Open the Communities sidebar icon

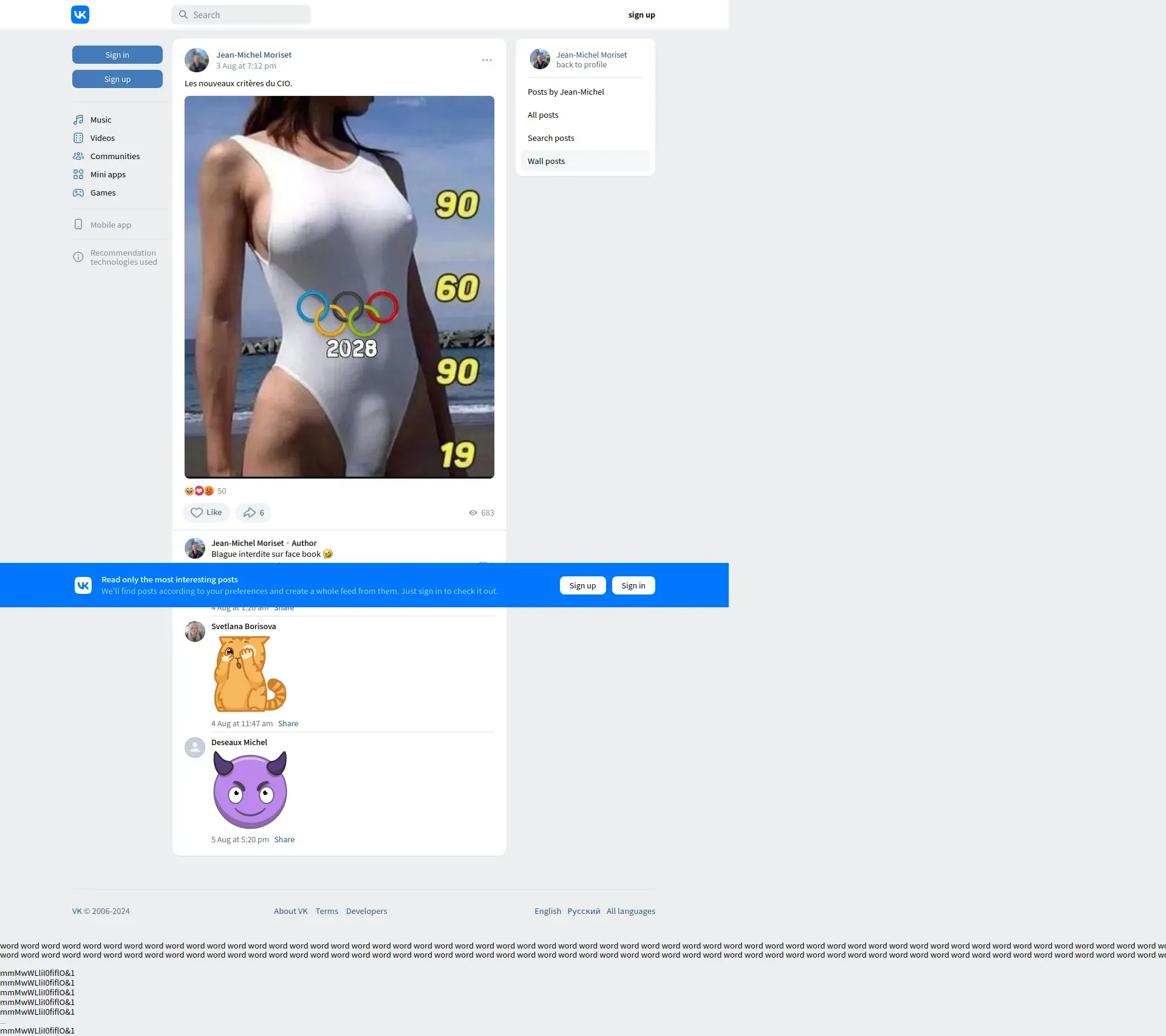click(78, 156)
